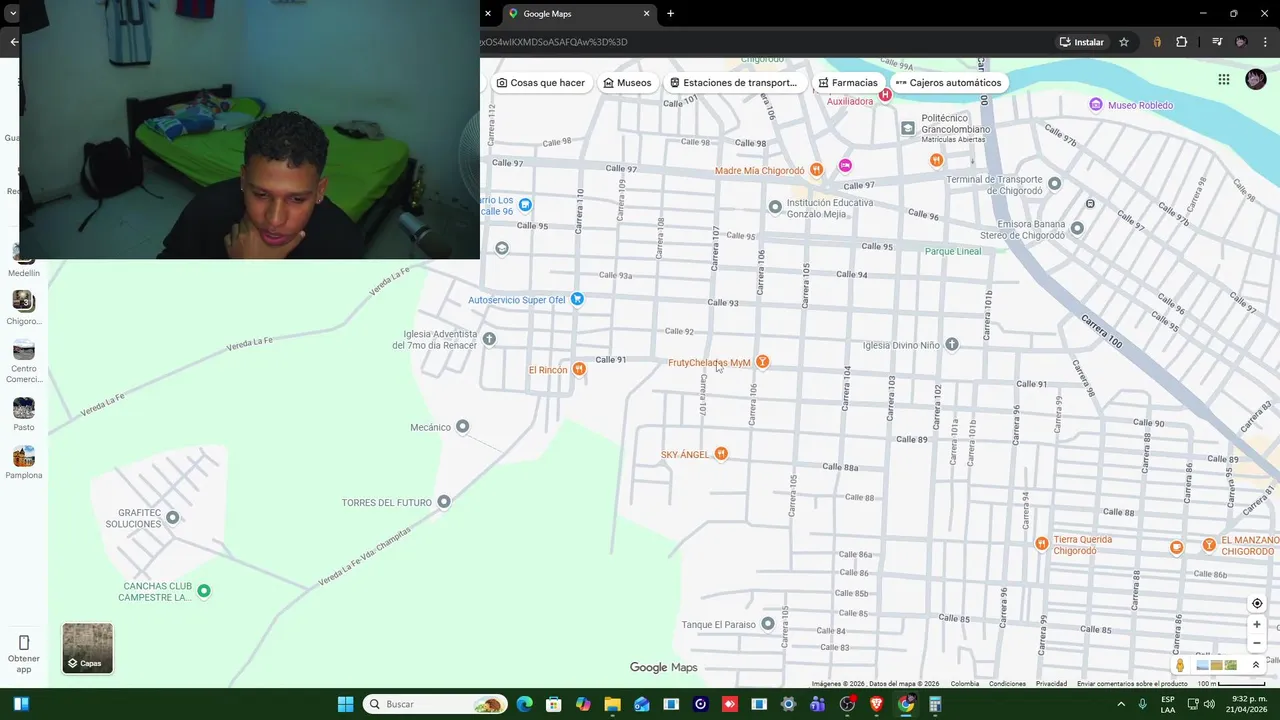Select the Tanque El Paraiso pin
The height and width of the screenshot is (720, 1280).
pos(767,624)
